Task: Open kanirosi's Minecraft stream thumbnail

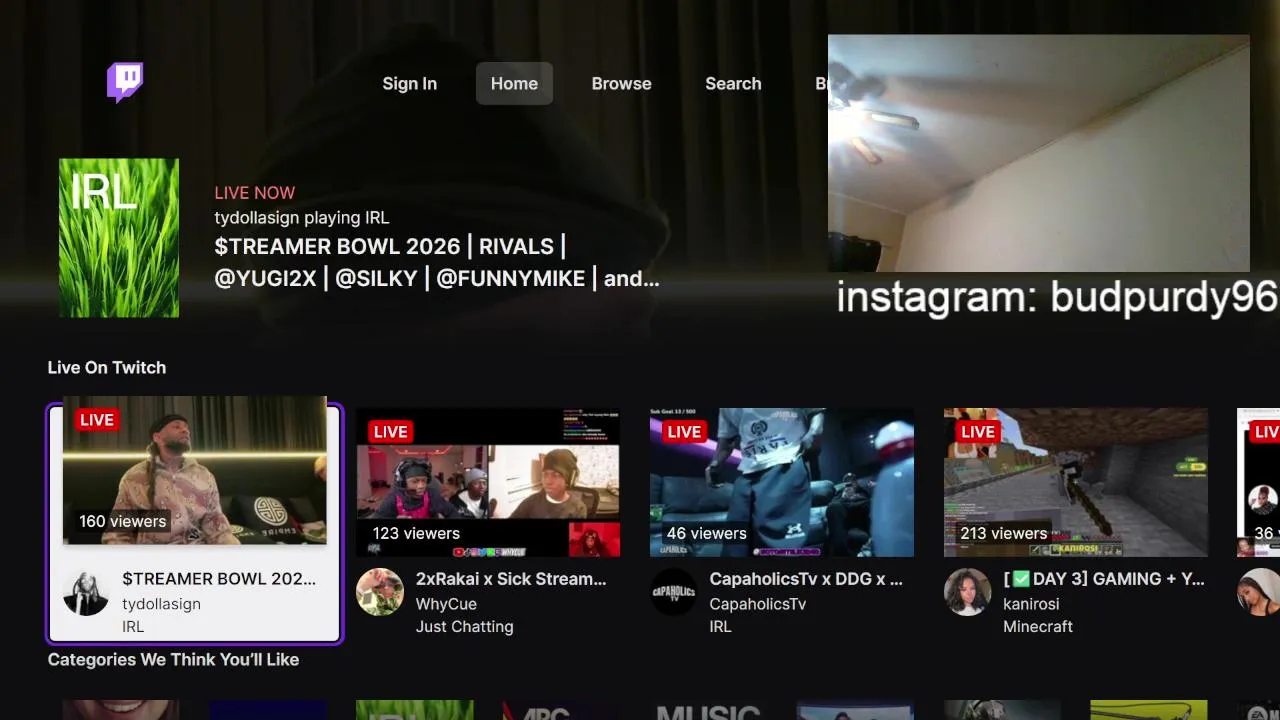Action: coord(1076,482)
